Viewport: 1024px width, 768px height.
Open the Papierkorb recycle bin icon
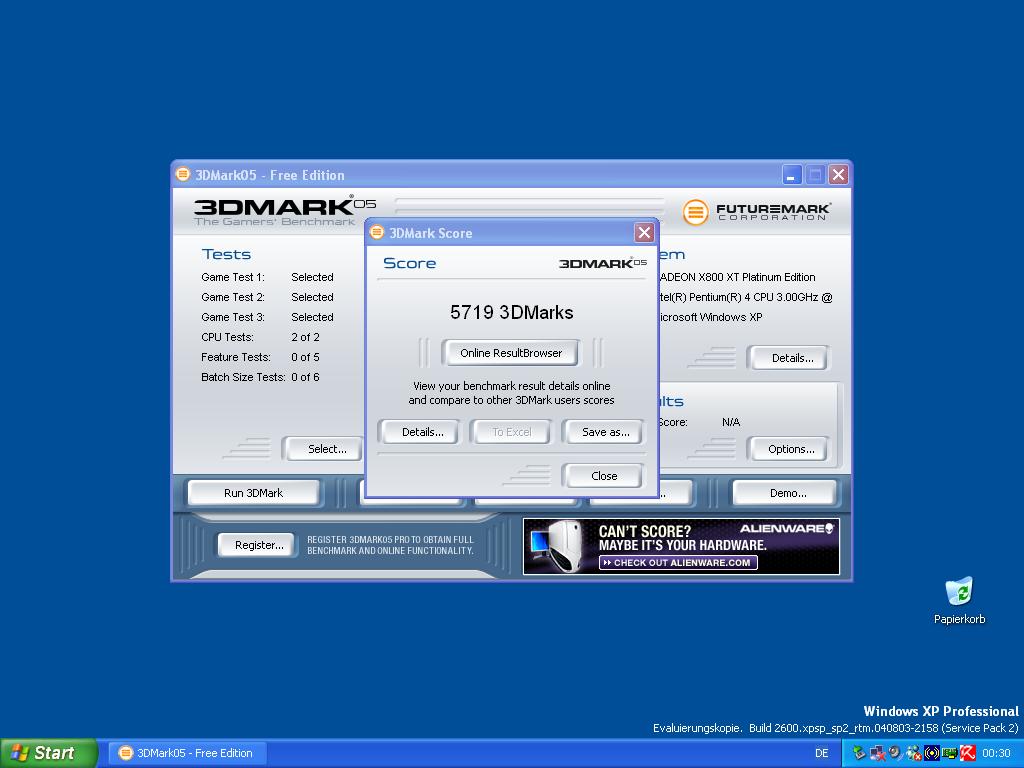click(x=959, y=601)
